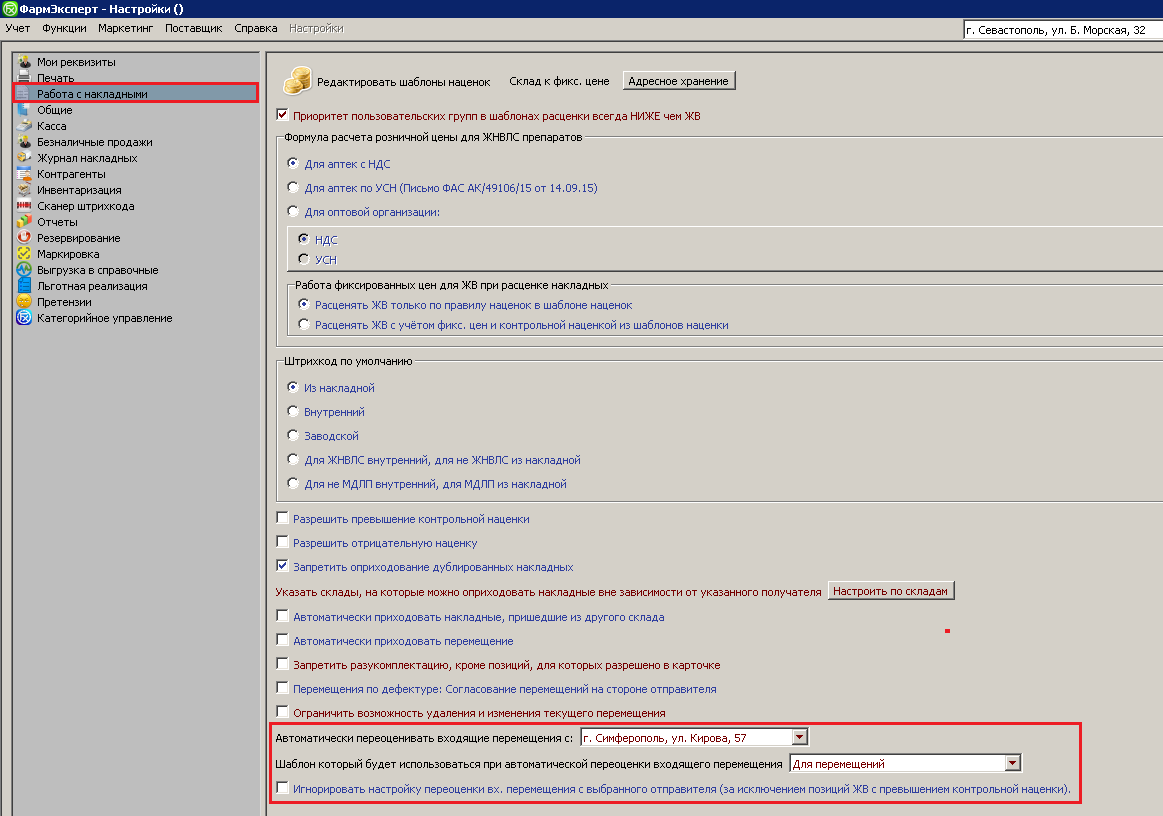Open the Для перемещений template dropdown
This screenshot has width=1163, height=816.
click(1013, 764)
